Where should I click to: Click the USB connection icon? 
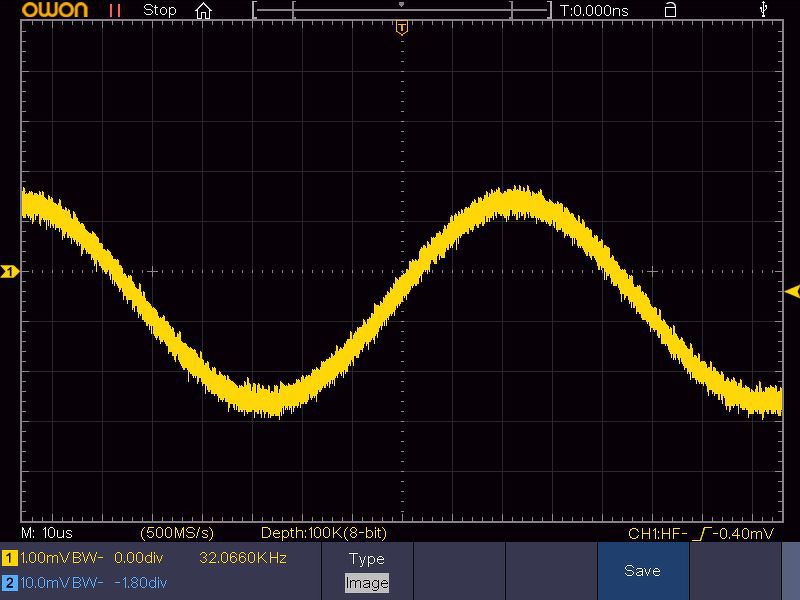click(x=763, y=9)
